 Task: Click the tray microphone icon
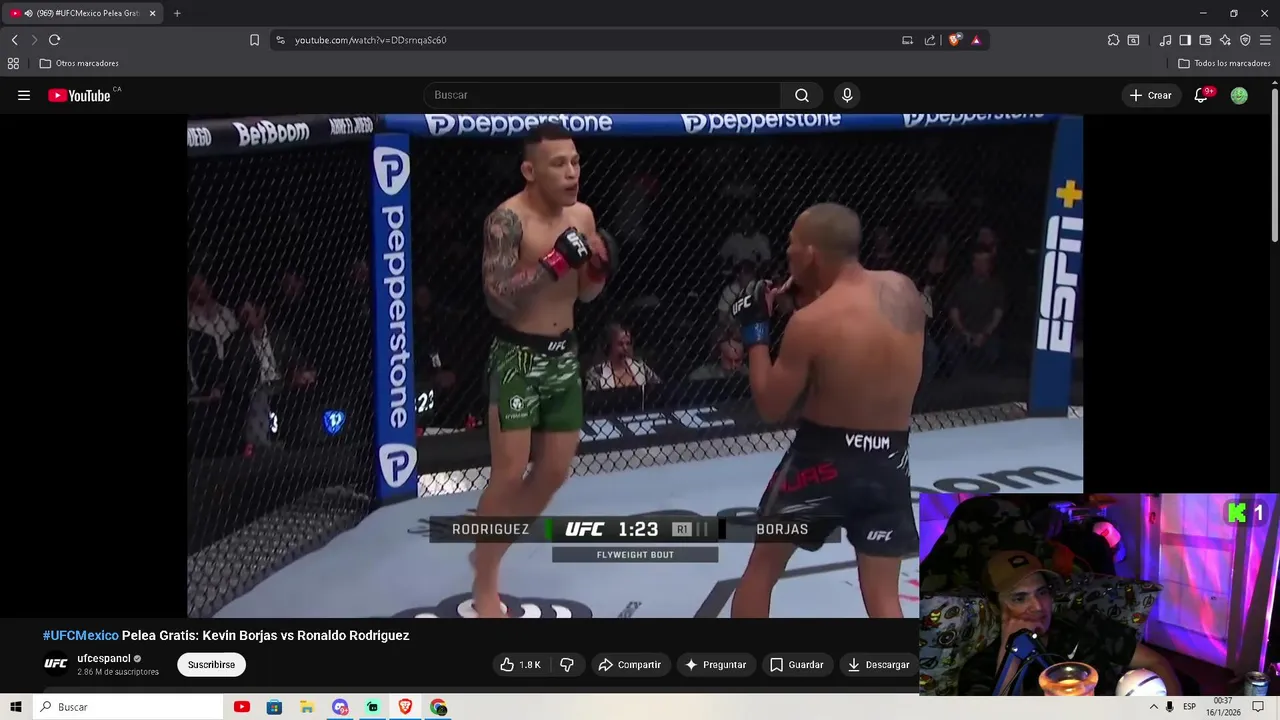[1170, 707]
